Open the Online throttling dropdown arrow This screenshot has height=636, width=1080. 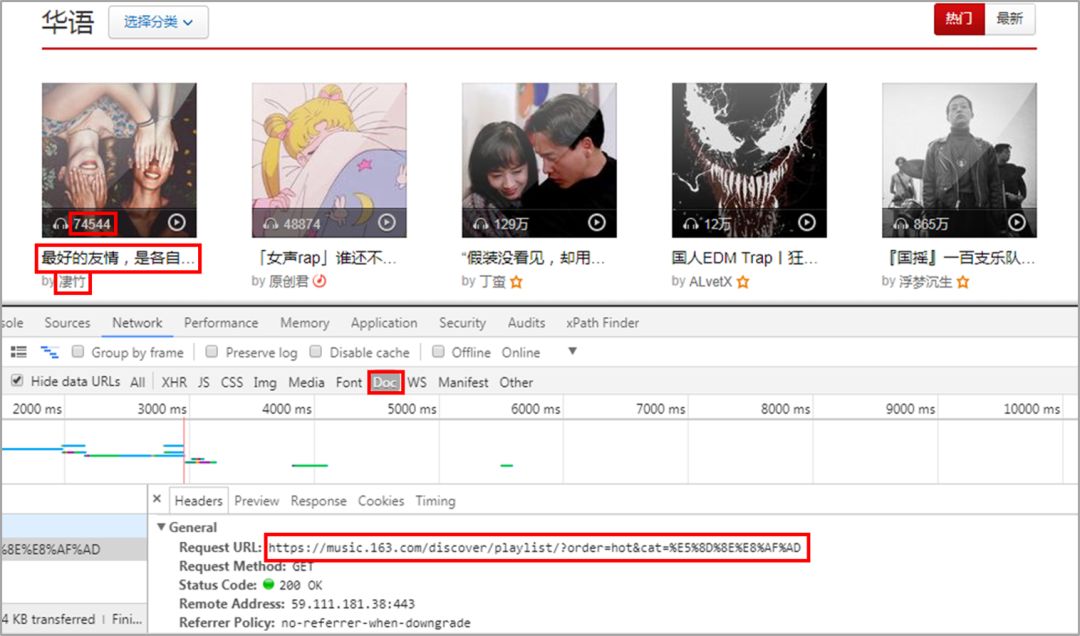click(x=572, y=351)
